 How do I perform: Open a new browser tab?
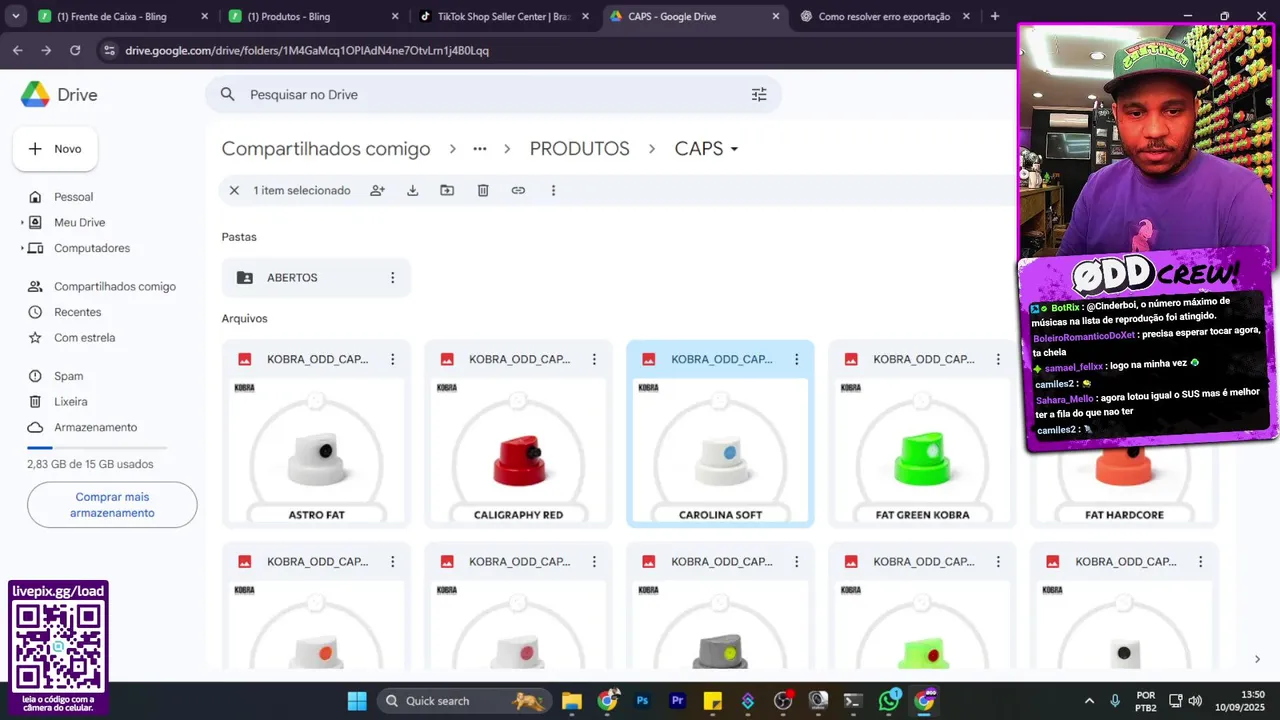(x=994, y=16)
